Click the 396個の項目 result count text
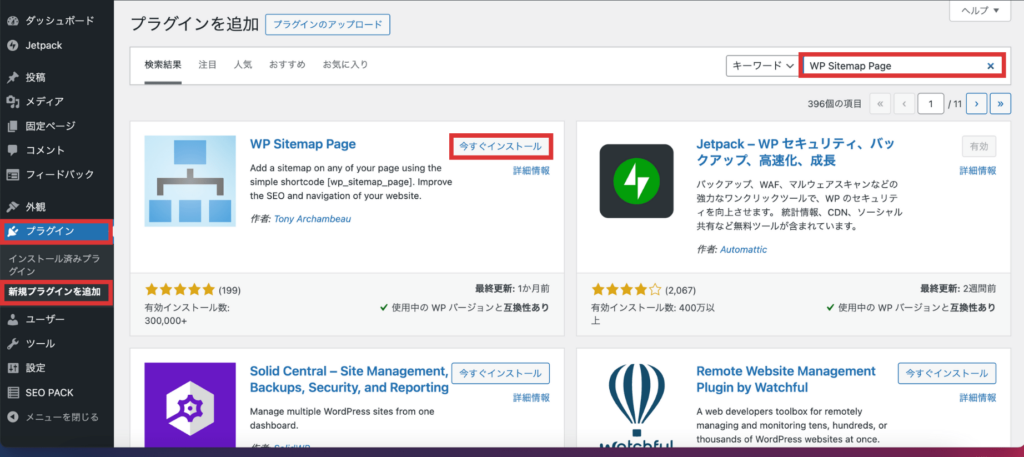The height and width of the screenshot is (457, 1024). click(835, 104)
